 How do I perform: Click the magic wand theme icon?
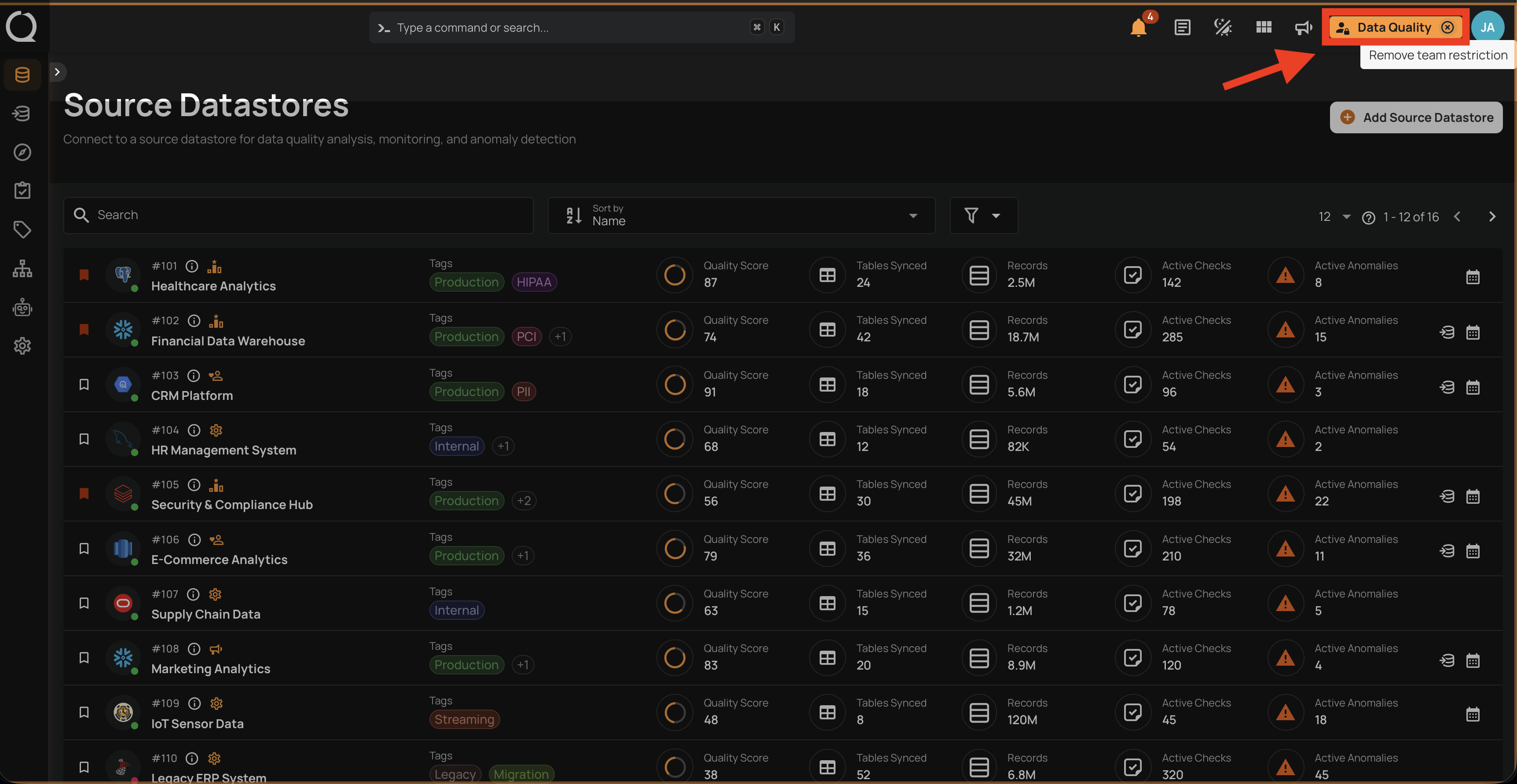[1223, 28]
